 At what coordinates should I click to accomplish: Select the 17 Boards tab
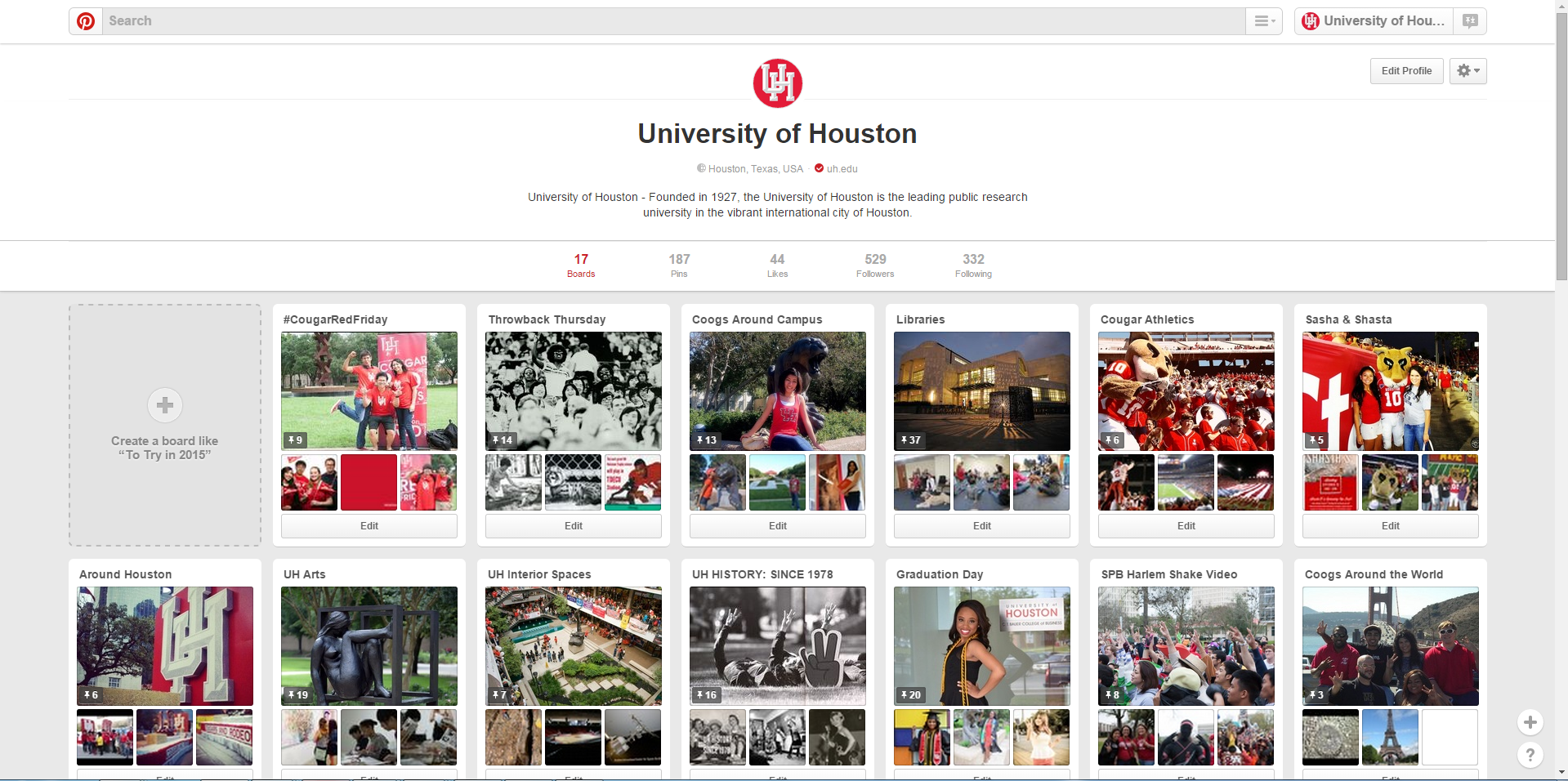(x=581, y=266)
